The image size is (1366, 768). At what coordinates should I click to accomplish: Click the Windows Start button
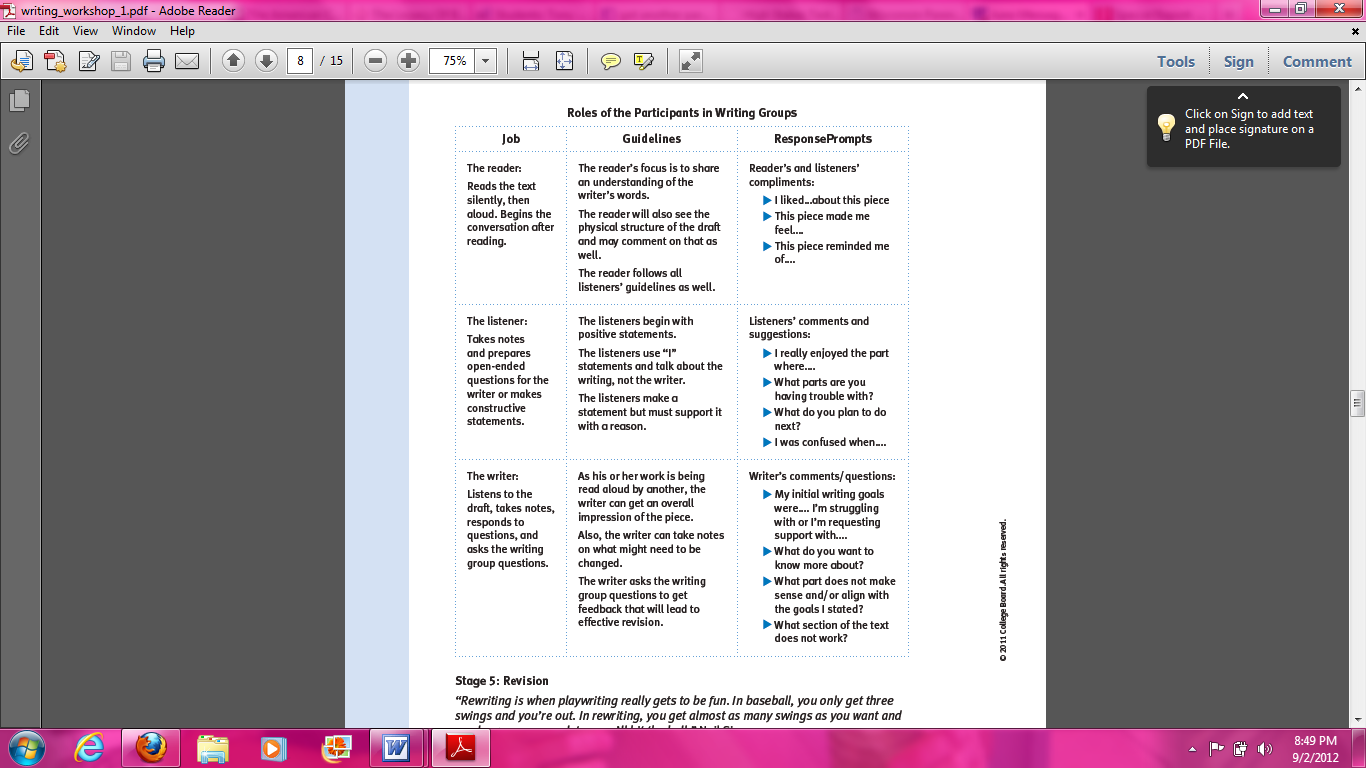click(26, 747)
